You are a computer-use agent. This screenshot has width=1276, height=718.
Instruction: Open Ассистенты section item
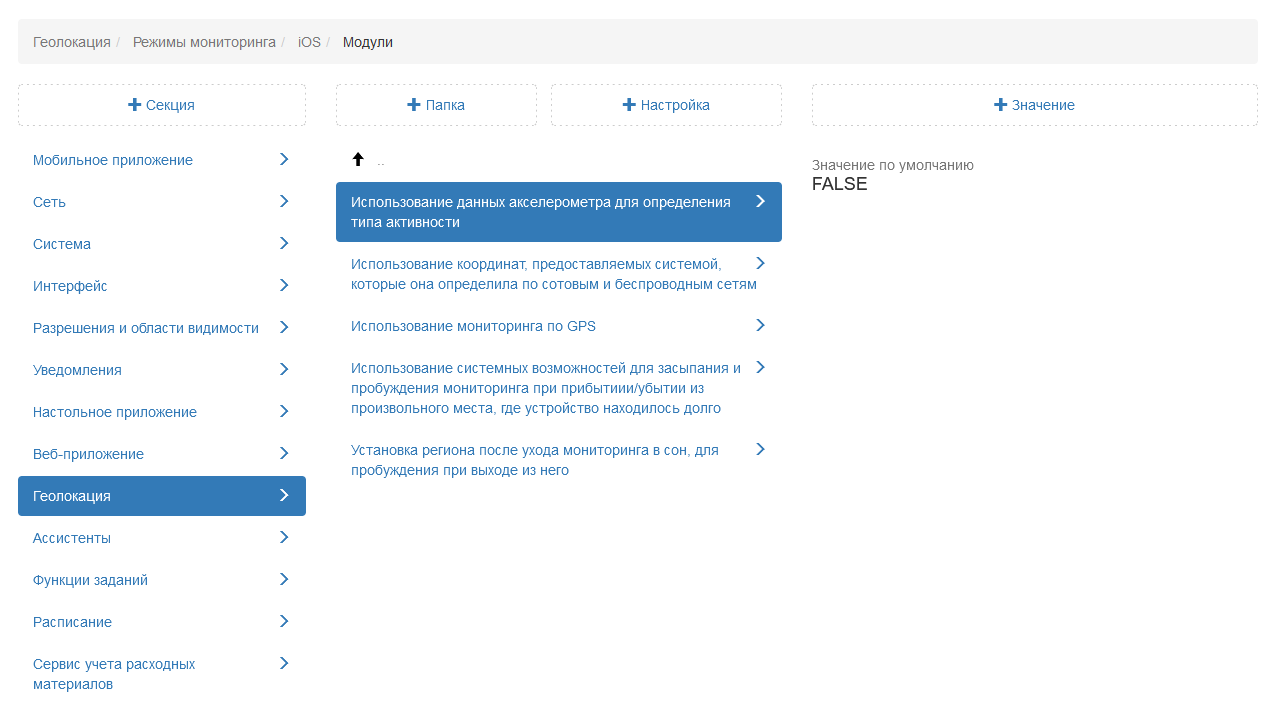tap(72, 538)
